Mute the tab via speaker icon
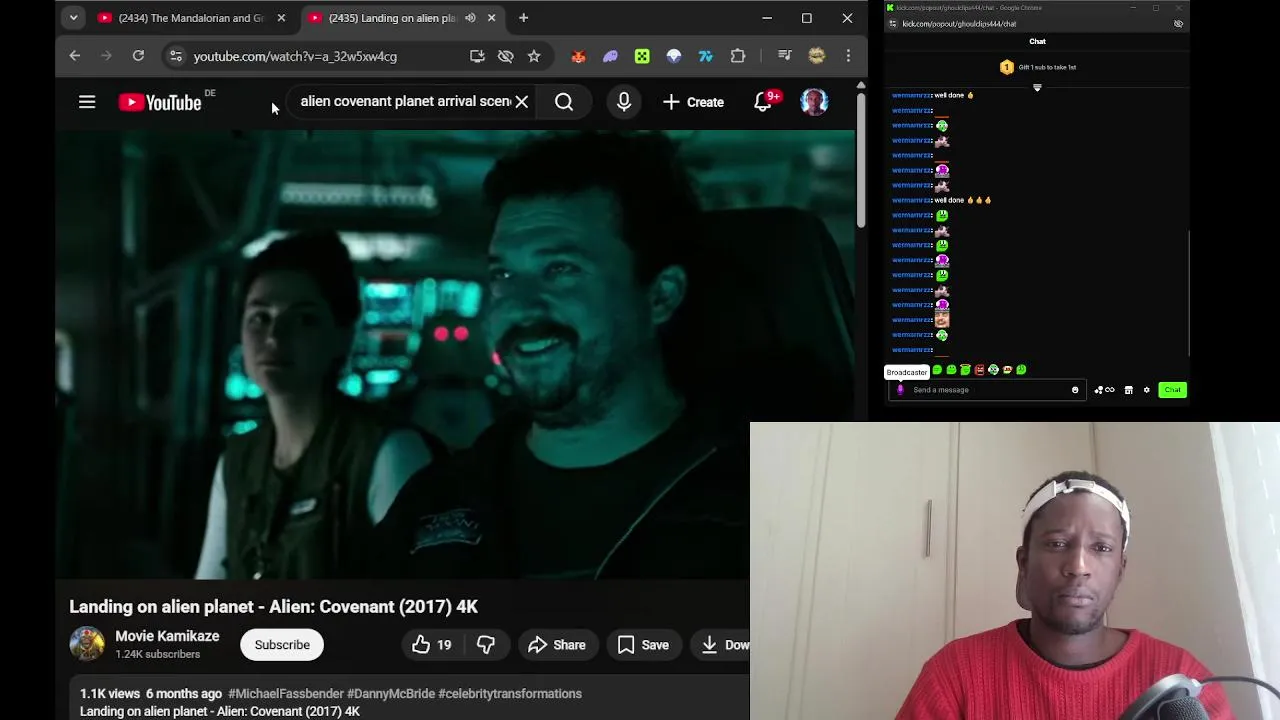 tap(470, 18)
